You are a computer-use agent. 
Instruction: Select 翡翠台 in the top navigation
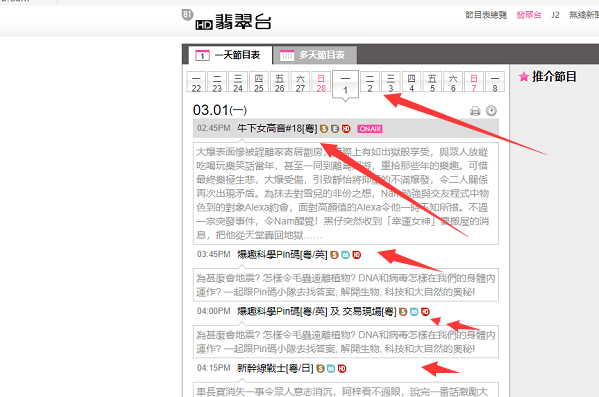click(x=529, y=15)
